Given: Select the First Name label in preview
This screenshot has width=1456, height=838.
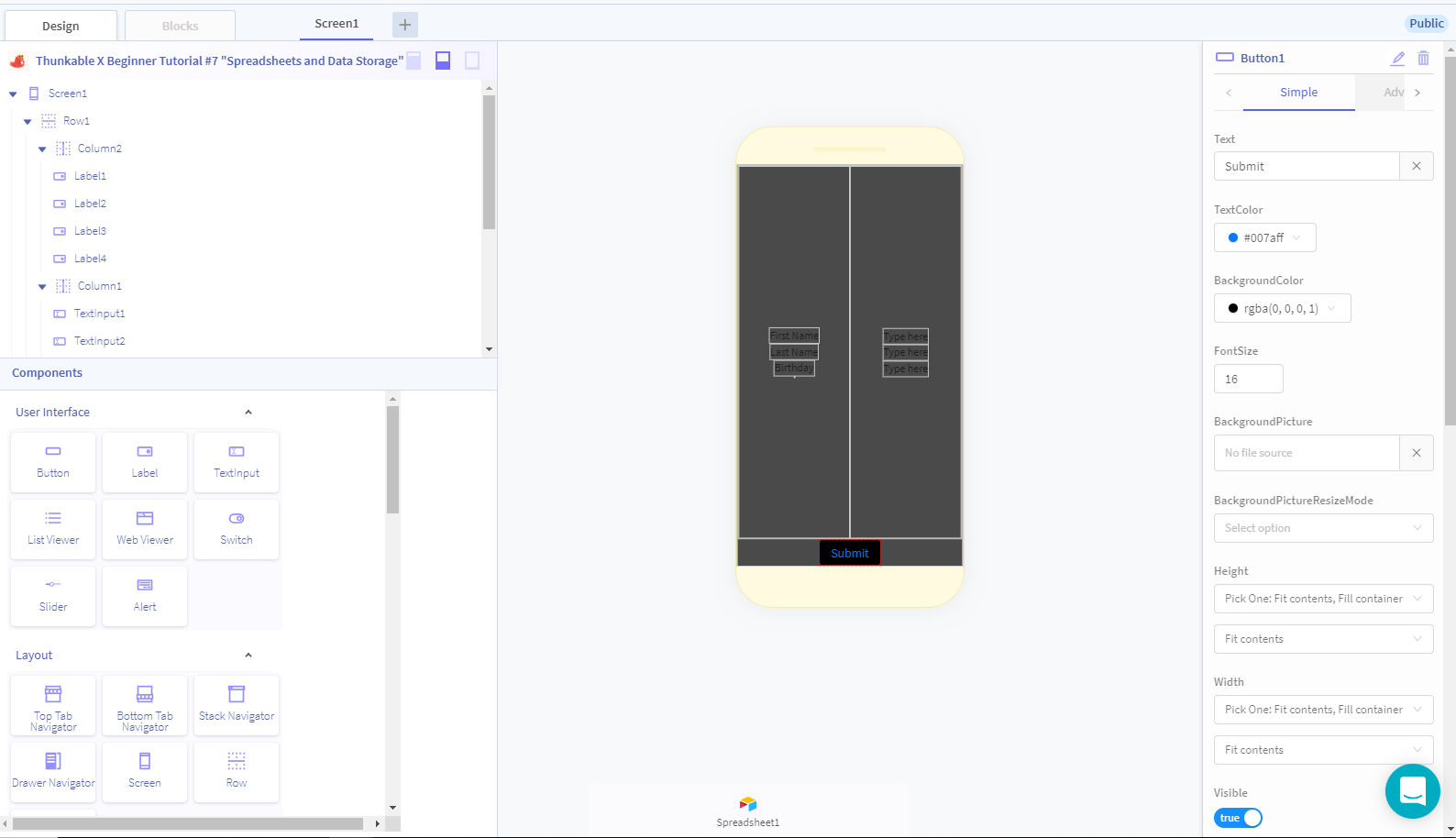Looking at the screenshot, I should click(x=794, y=336).
